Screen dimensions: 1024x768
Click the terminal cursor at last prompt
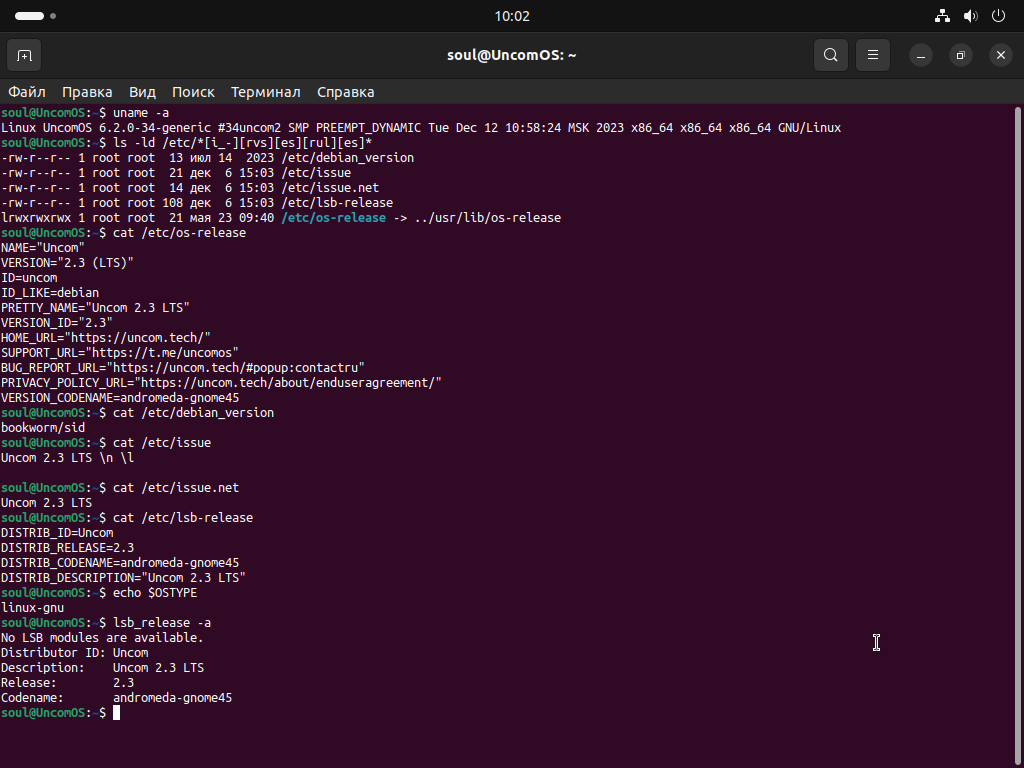[x=116, y=713]
